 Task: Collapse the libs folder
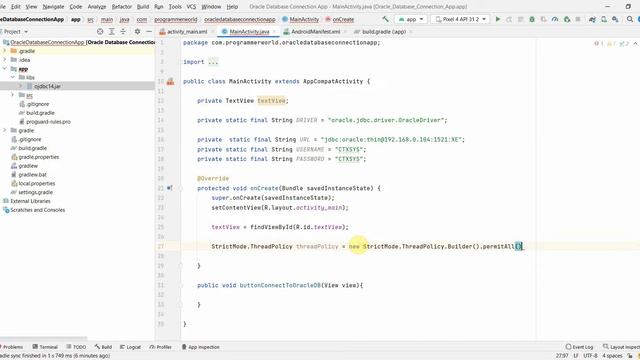[x=13, y=77]
